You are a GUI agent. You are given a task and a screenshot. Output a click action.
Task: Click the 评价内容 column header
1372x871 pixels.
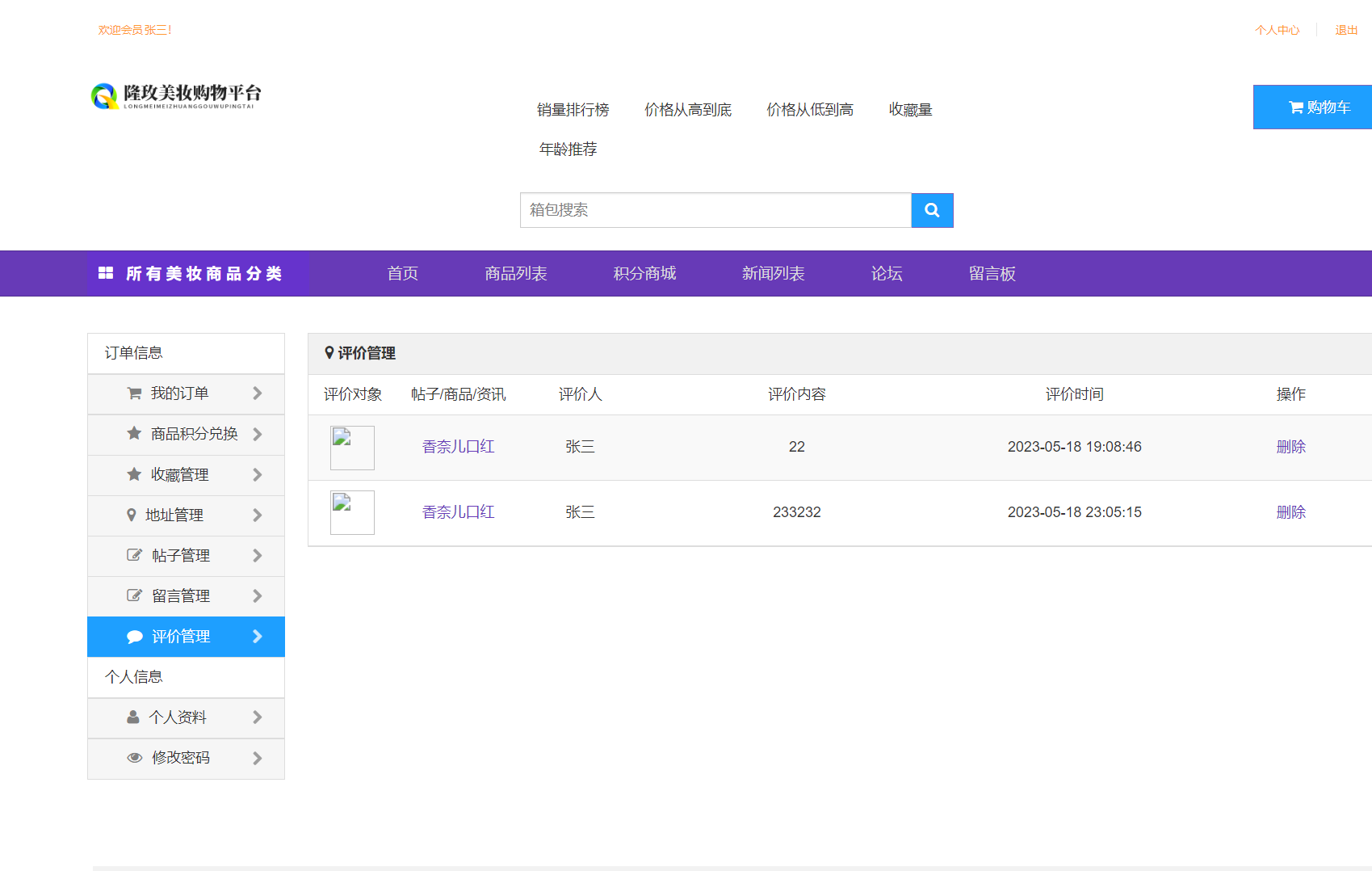point(797,394)
